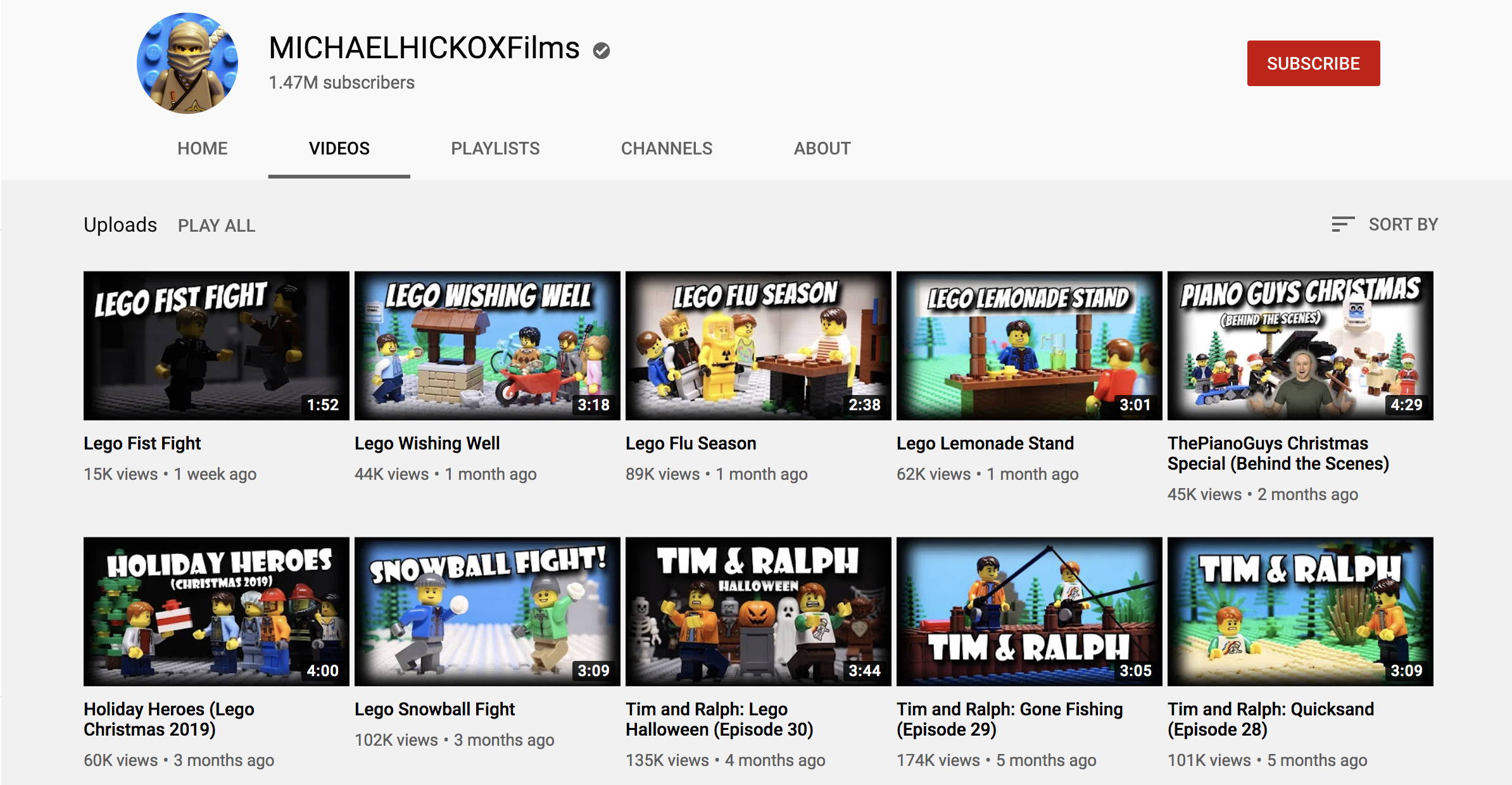Open the Lego Lemonade Stand thumbnail
This screenshot has width=1512, height=785.
[x=1030, y=346]
